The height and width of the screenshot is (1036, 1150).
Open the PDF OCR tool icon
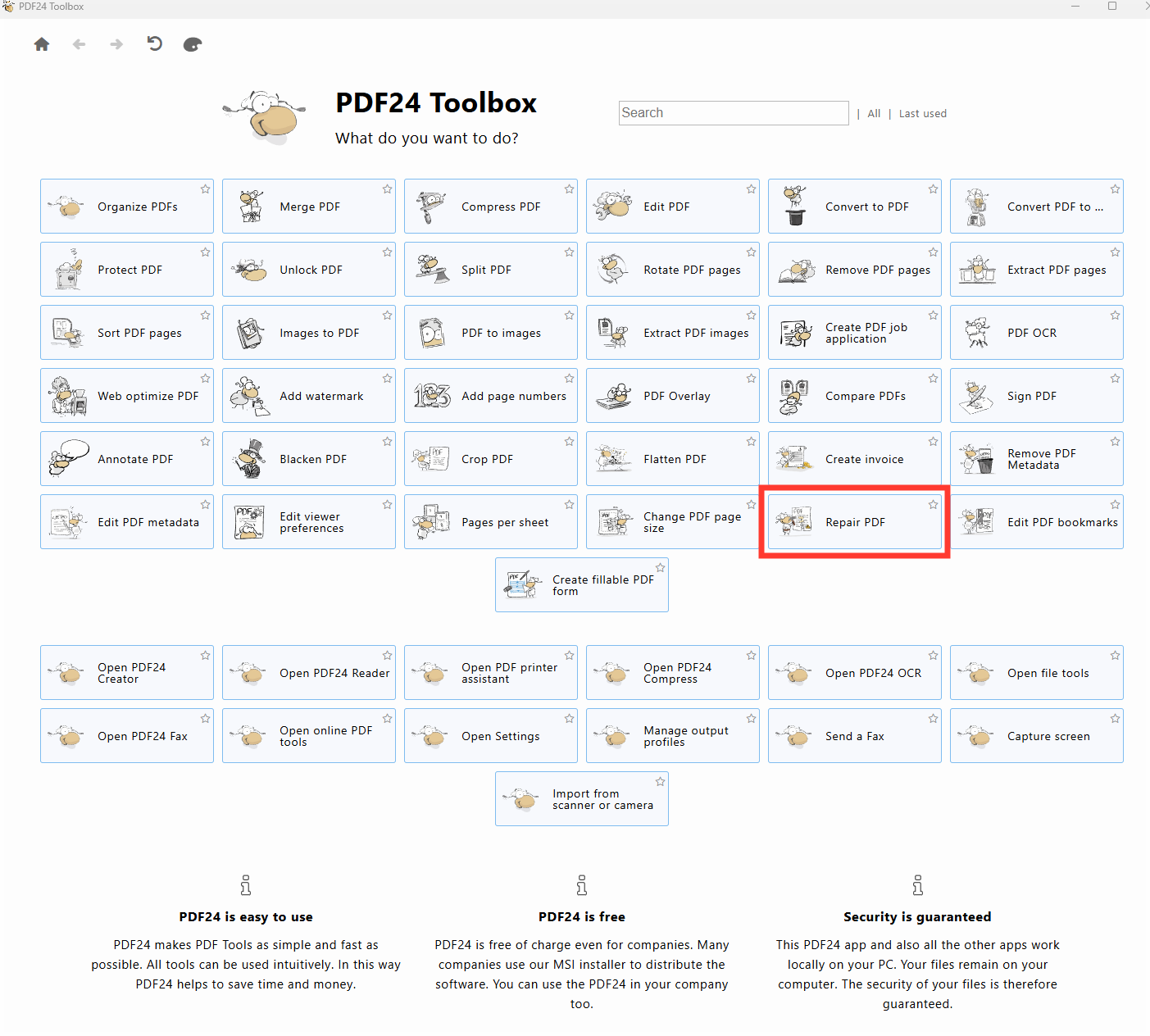pos(977,333)
